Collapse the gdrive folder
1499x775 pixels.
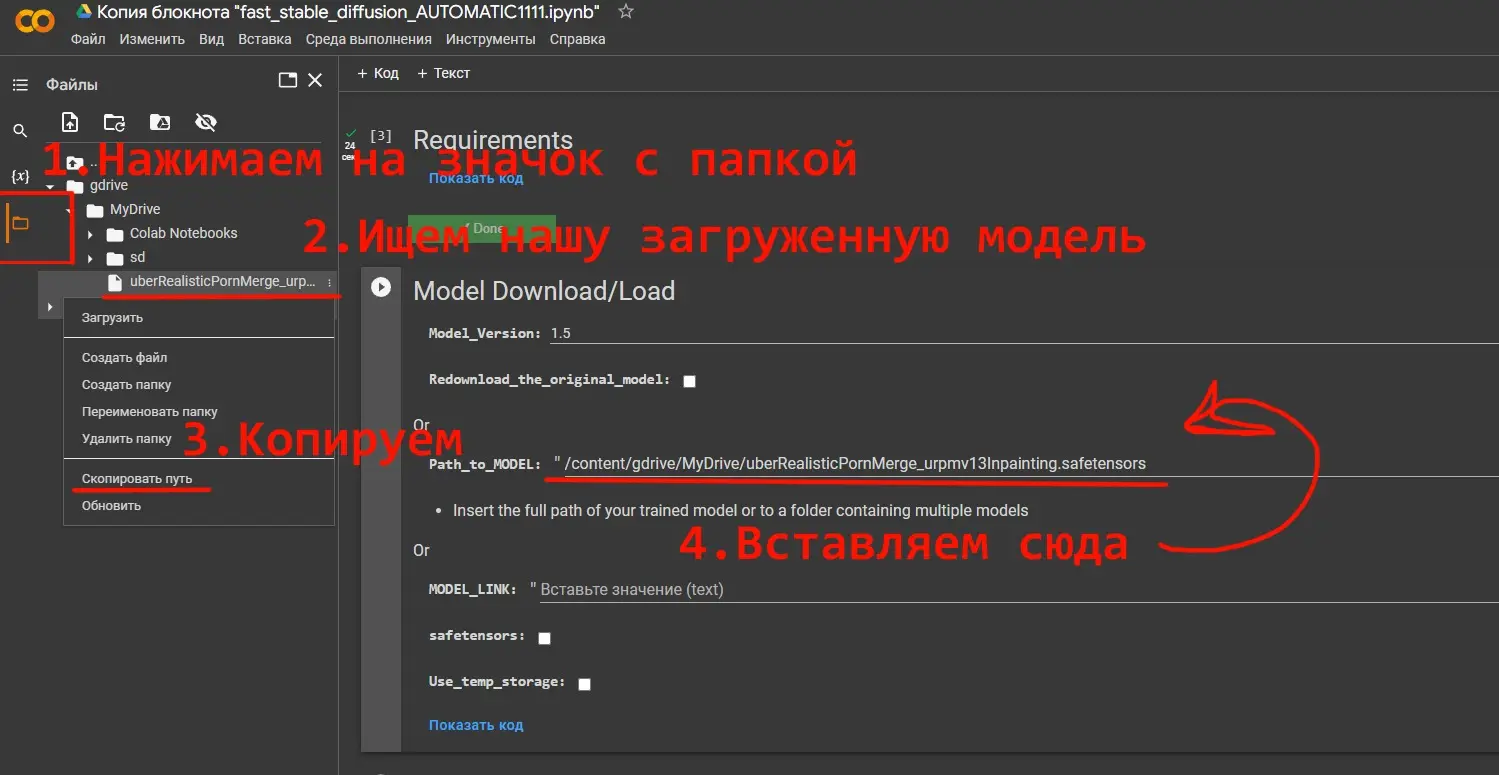point(50,186)
